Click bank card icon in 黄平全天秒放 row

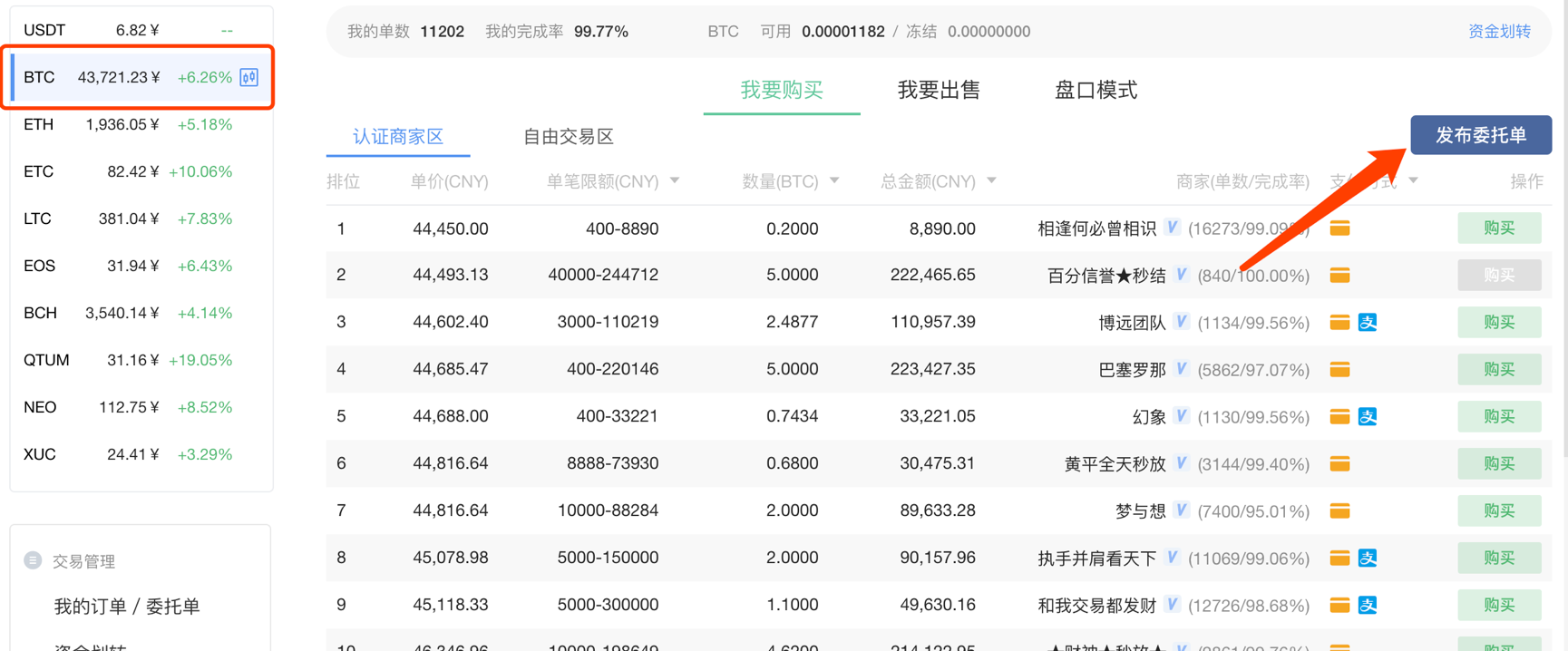pos(1339,463)
